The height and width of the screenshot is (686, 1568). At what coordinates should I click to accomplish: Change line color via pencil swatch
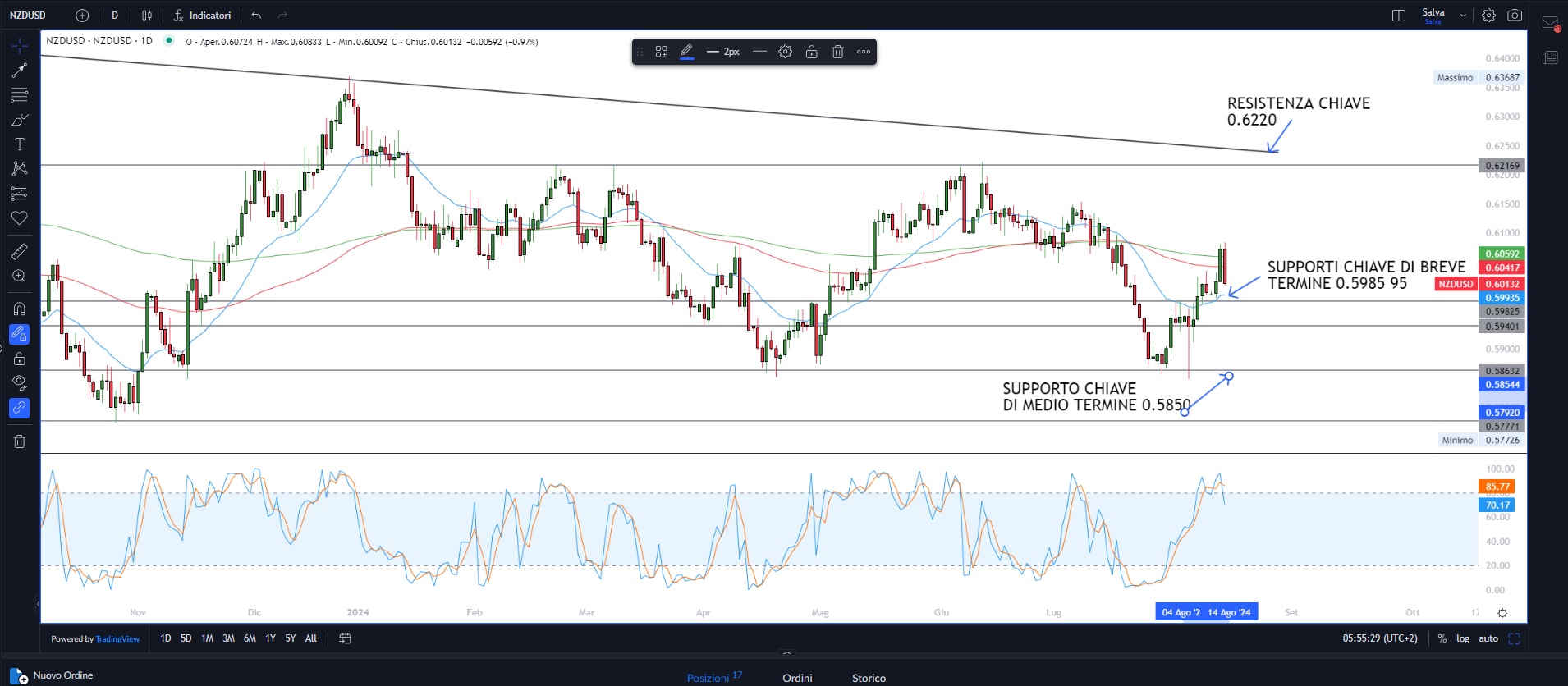pyautogui.click(x=687, y=52)
